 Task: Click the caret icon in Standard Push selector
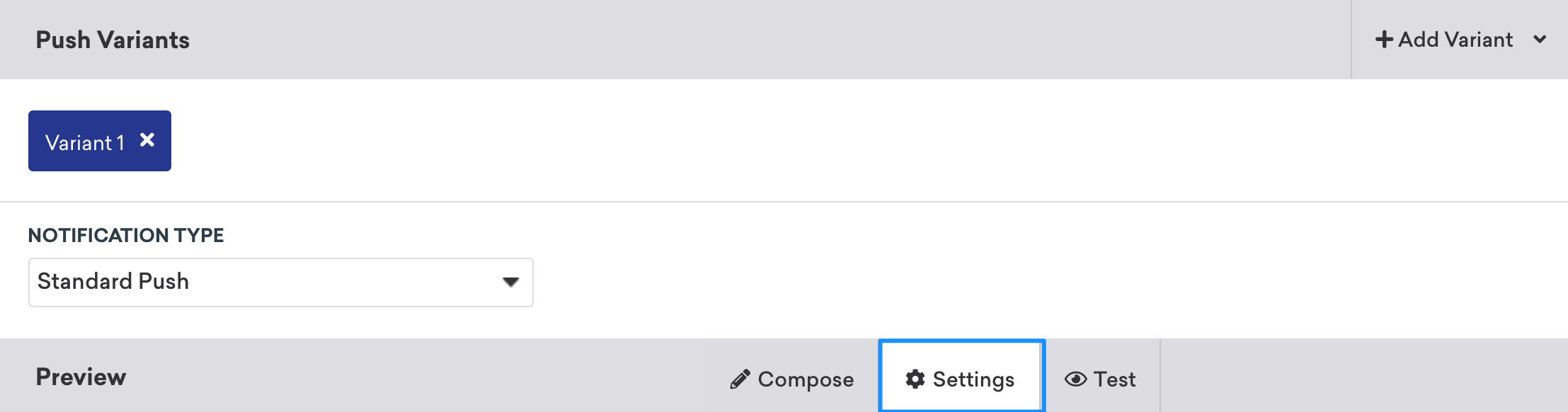click(x=511, y=282)
